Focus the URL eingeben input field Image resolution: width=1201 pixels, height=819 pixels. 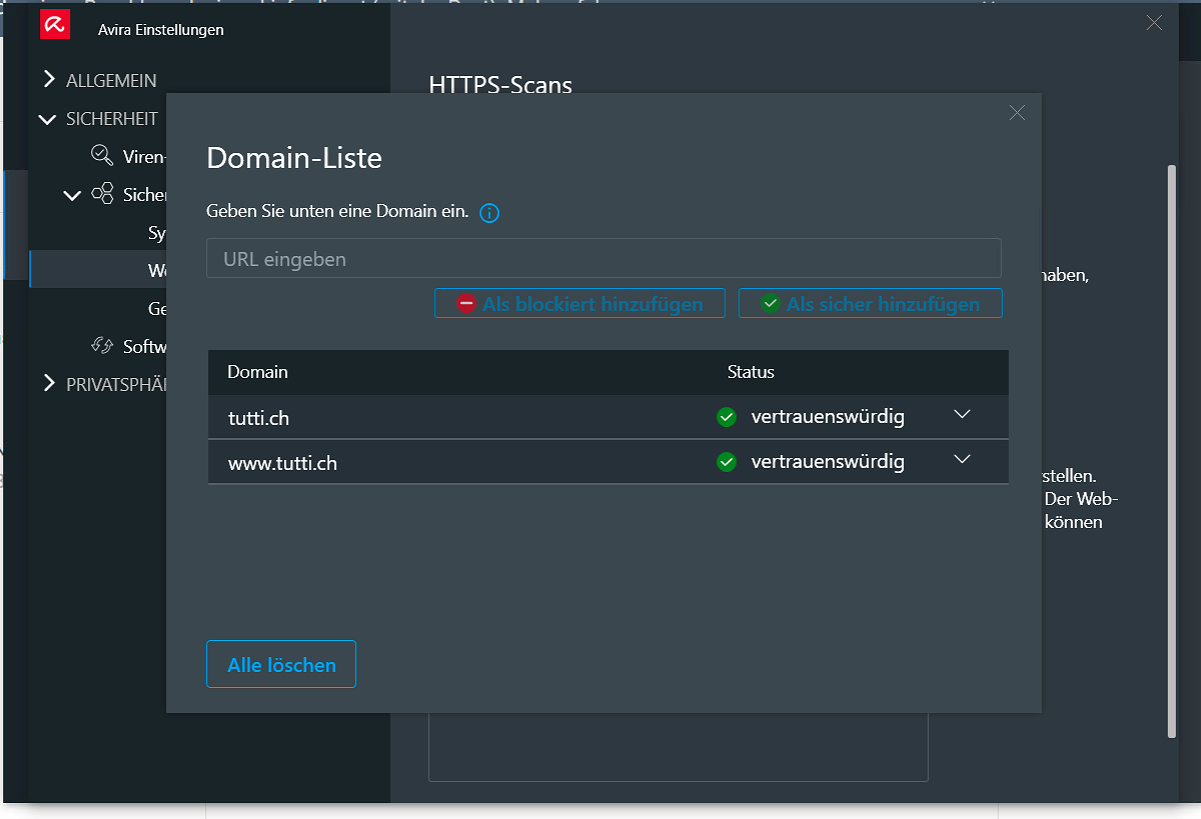click(604, 258)
